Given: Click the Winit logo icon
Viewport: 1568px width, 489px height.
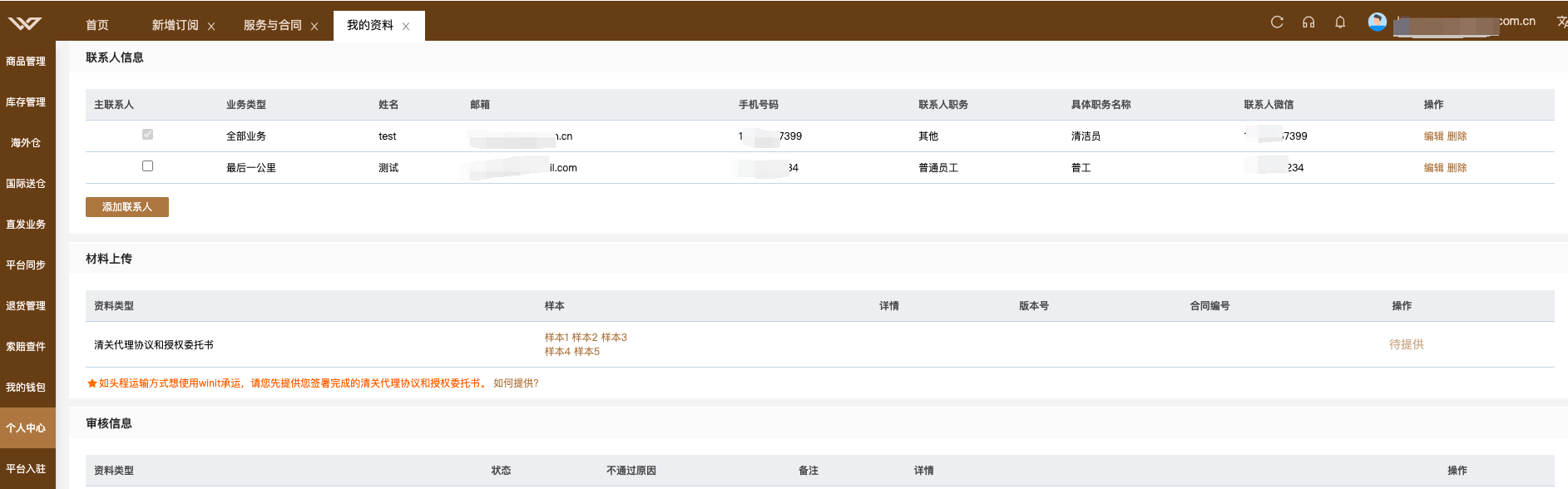Looking at the screenshot, I should (24, 23).
